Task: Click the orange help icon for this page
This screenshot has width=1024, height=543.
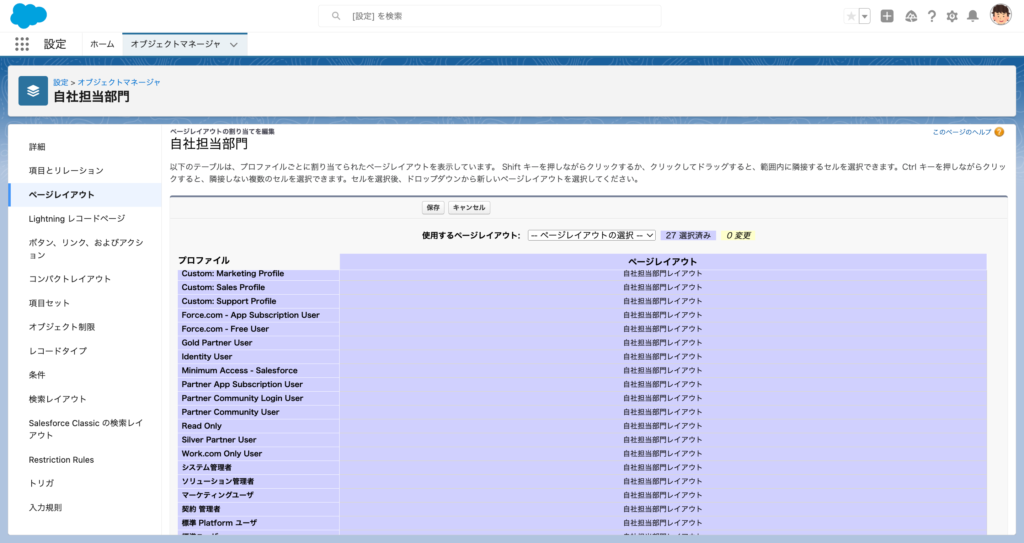Action: tap(999, 132)
